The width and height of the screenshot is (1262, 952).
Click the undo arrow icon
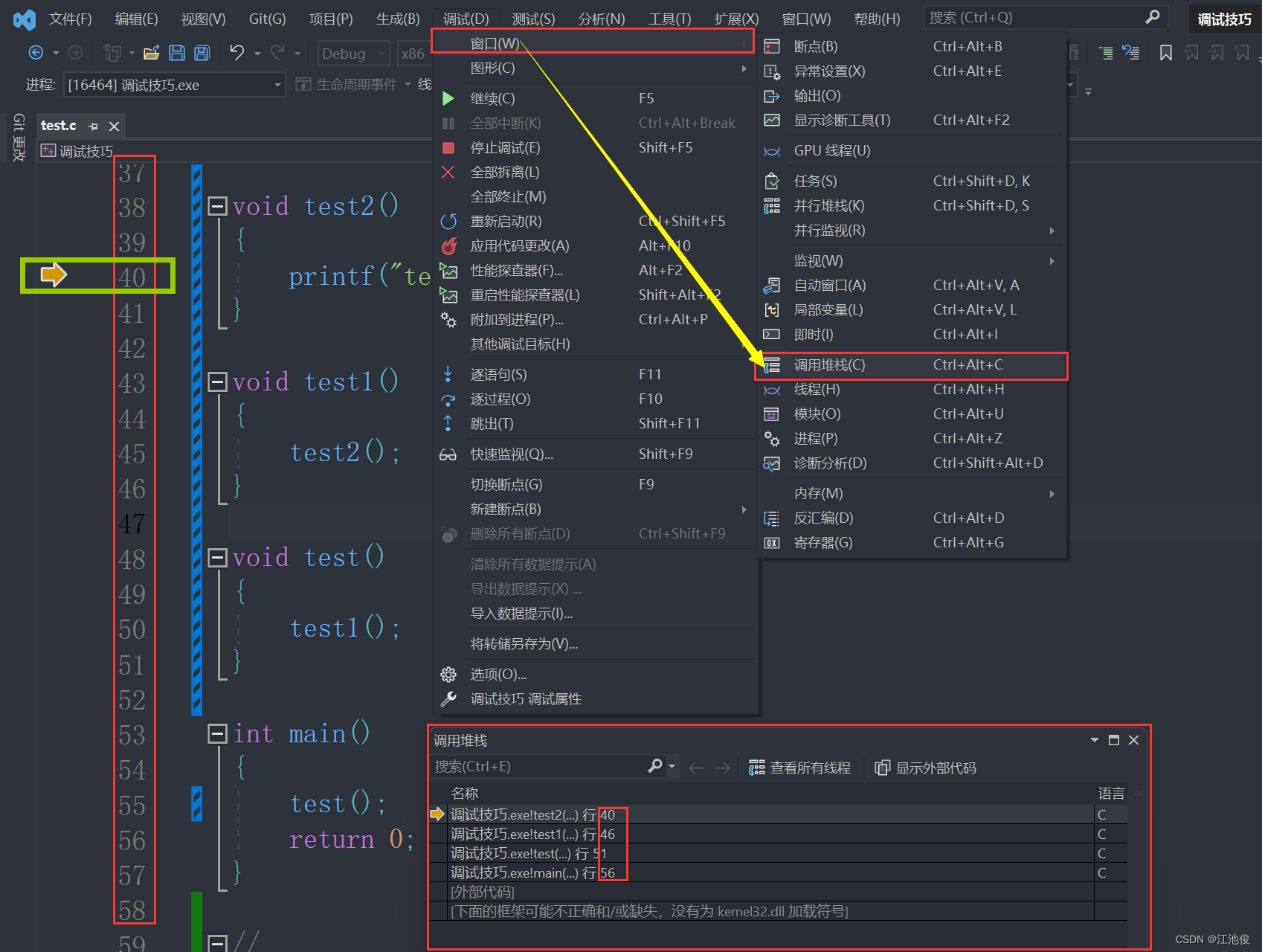point(236,52)
